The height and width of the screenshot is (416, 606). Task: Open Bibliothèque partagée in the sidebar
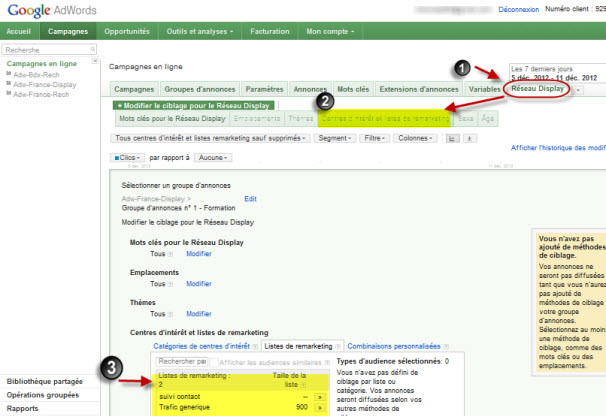(45, 382)
